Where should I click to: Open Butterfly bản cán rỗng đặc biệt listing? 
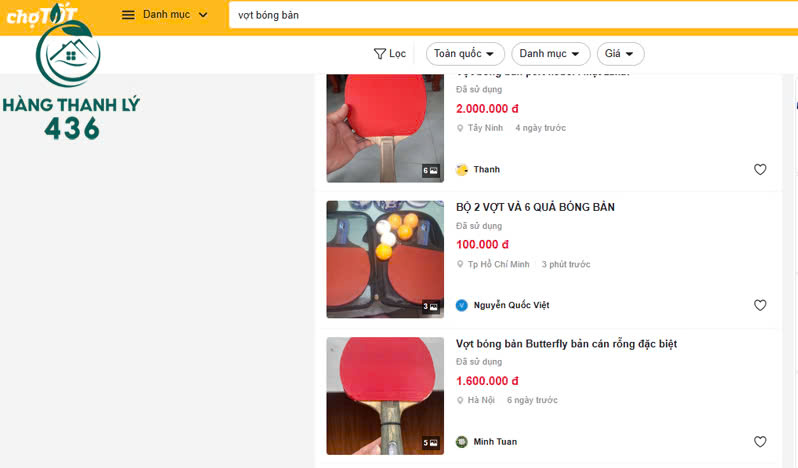[566, 344]
